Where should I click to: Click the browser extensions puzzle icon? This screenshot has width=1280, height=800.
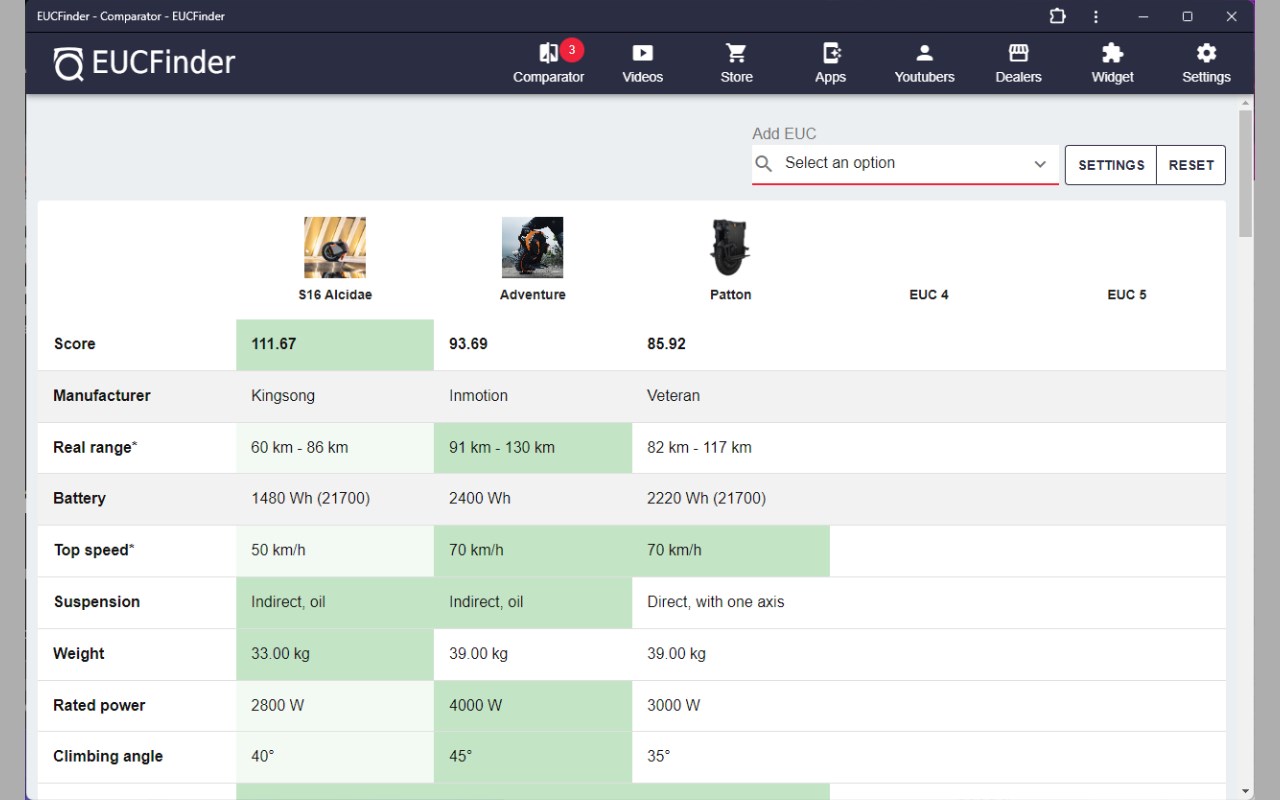1057,16
